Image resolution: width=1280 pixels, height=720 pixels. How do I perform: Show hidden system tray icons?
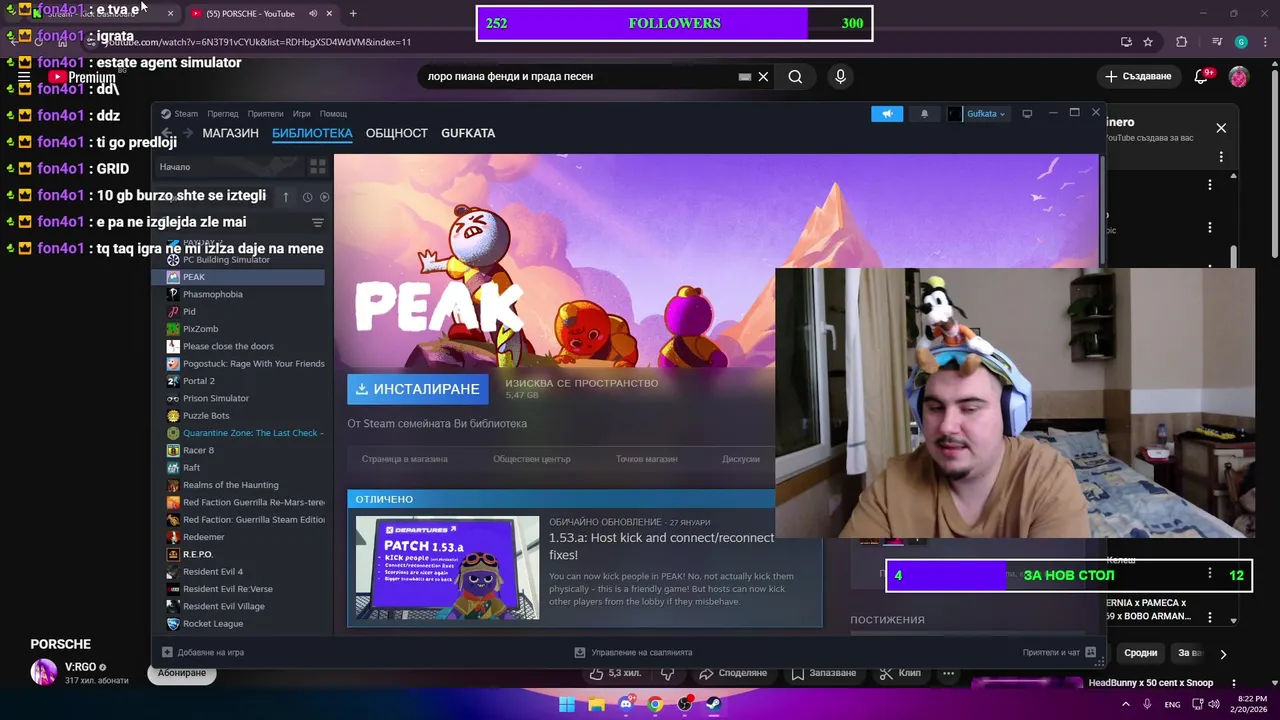[x=1128, y=704]
